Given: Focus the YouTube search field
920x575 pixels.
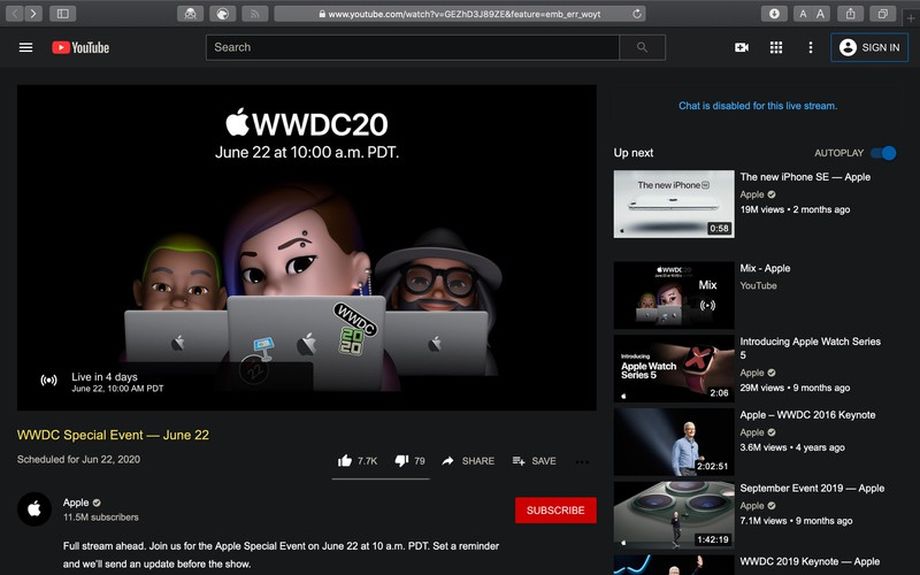Looking at the screenshot, I should 412,47.
